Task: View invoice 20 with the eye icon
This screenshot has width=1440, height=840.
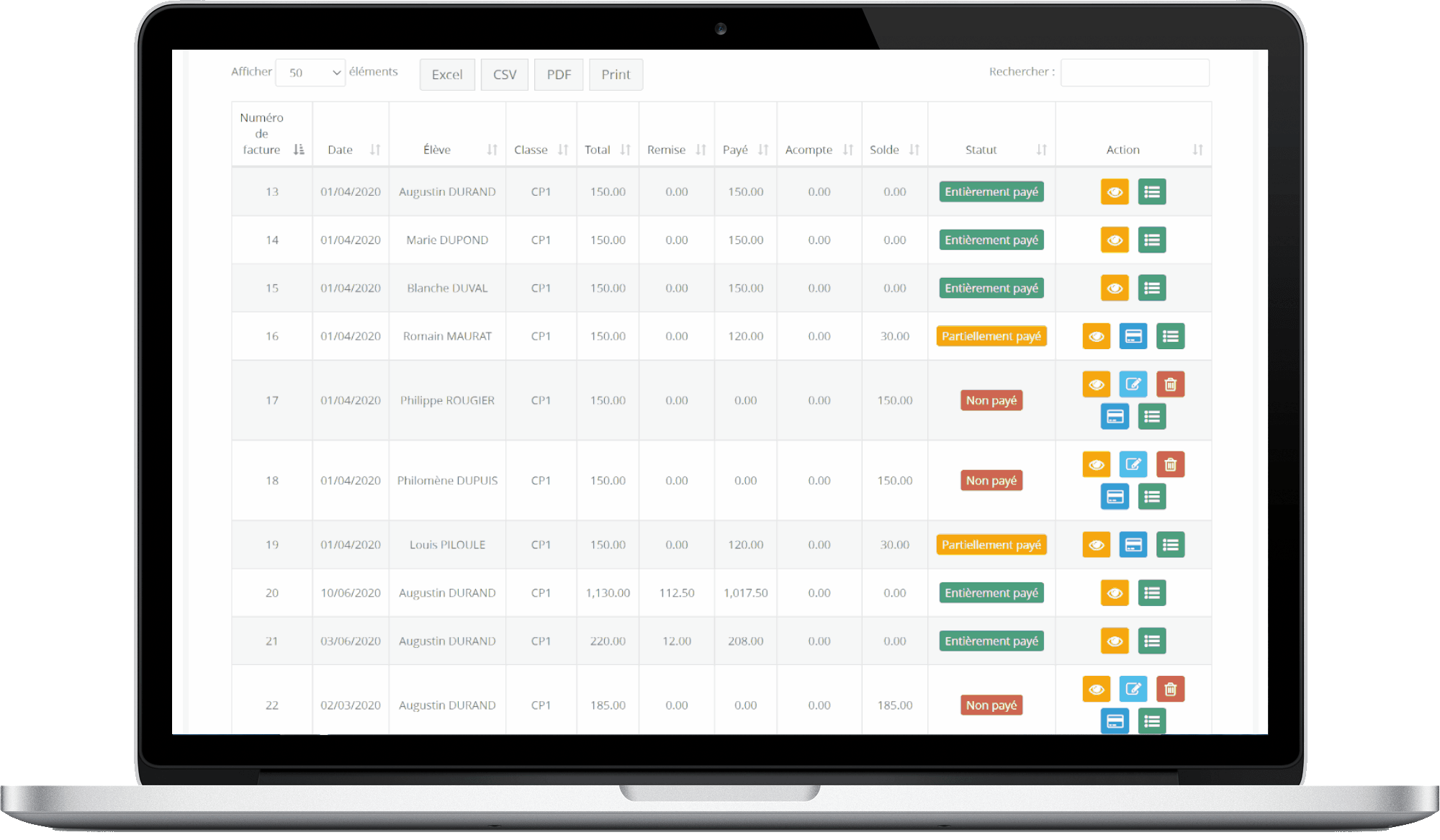Action: 1115,593
